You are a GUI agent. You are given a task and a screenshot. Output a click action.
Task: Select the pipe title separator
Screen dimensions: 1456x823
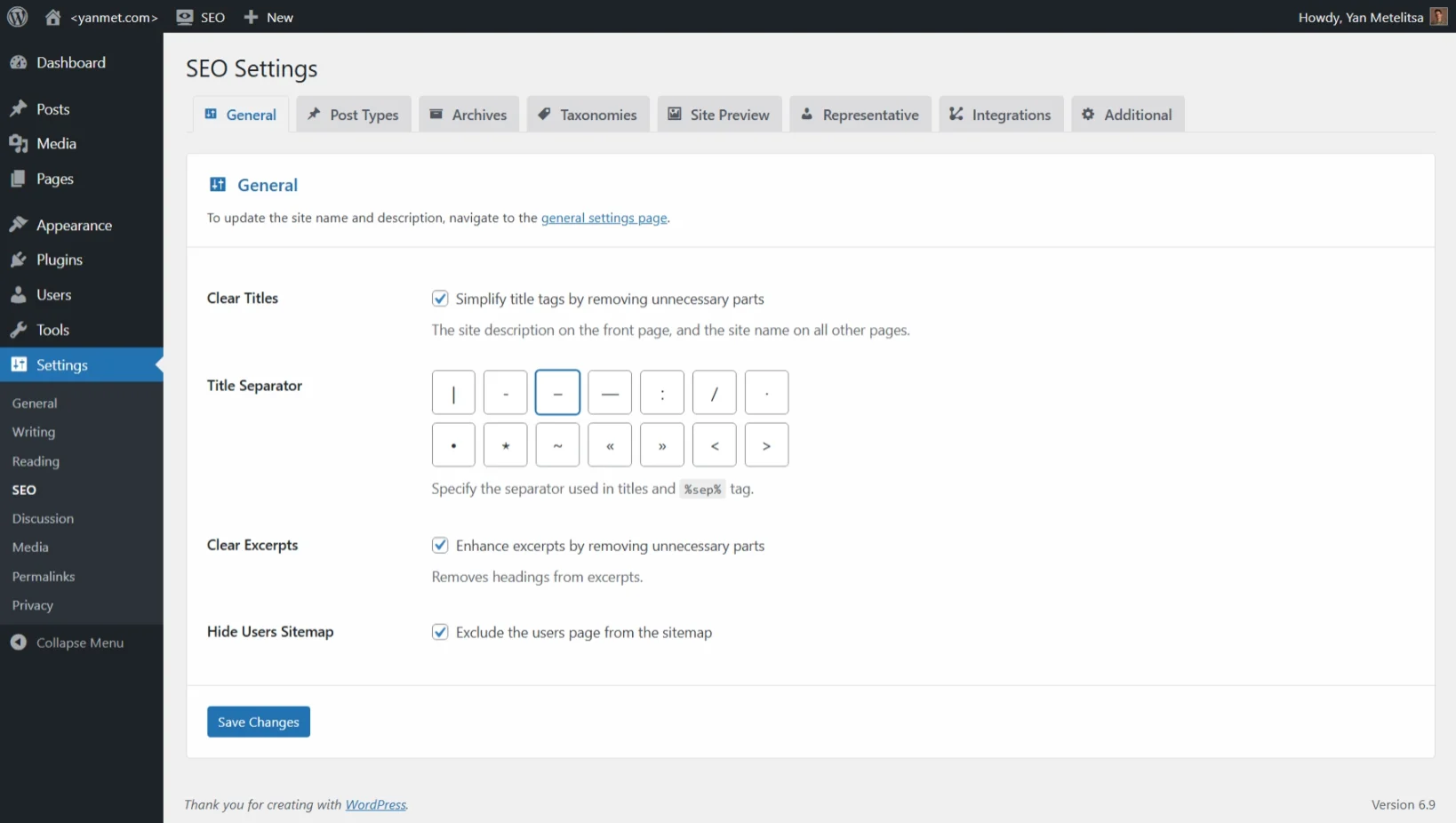[453, 393]
